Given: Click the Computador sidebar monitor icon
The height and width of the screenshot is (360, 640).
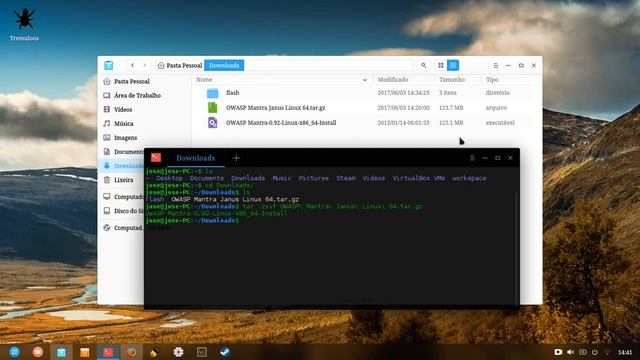Looking at the screenshot, I should [107, 196].
